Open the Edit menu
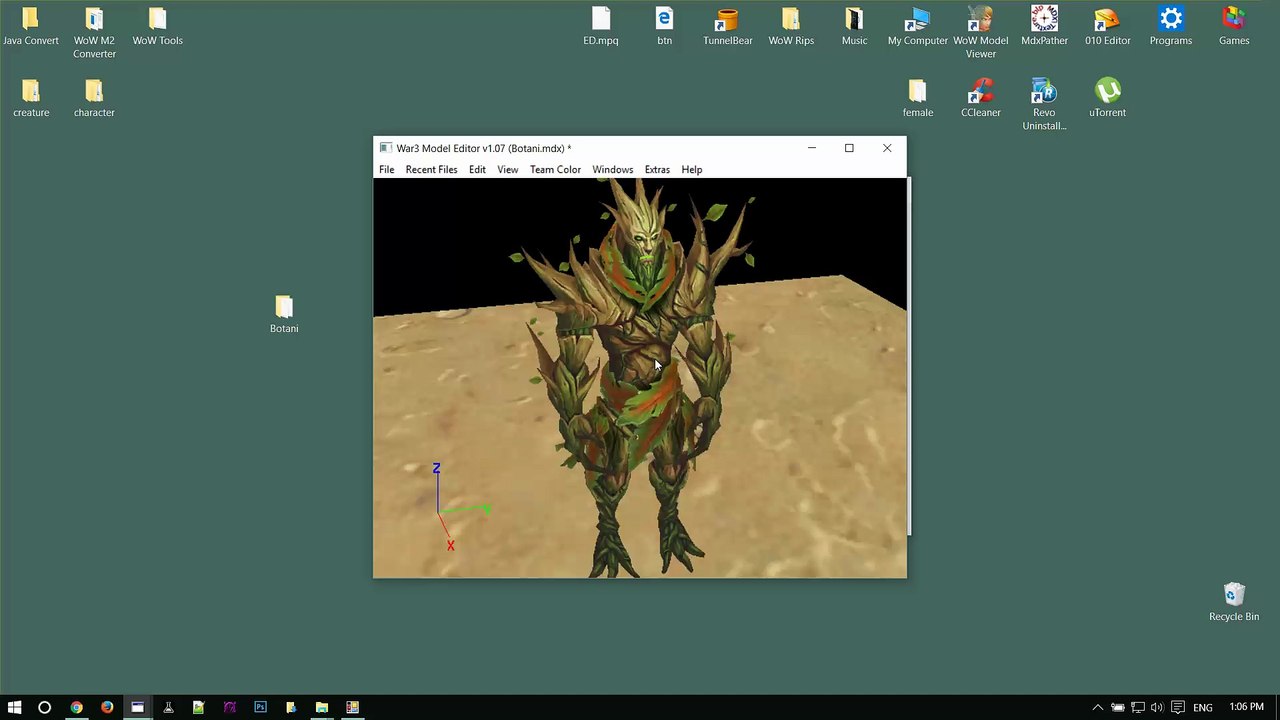 (477, 169)
